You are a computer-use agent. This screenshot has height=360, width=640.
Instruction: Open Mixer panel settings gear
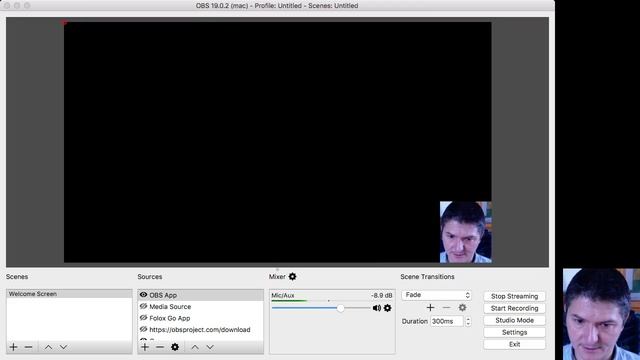292,276
